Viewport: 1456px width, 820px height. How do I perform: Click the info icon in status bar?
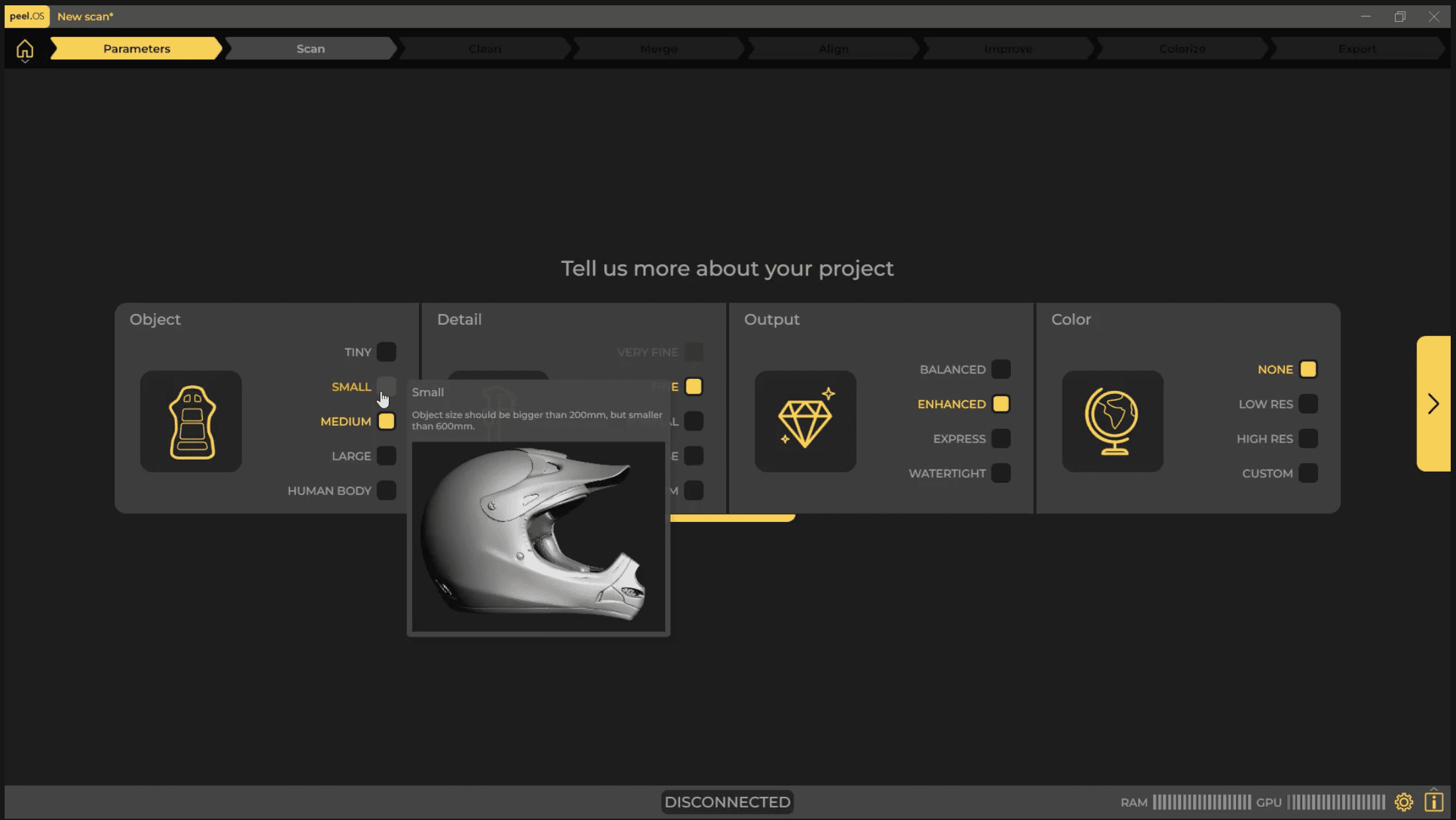tap(1433, 802)
